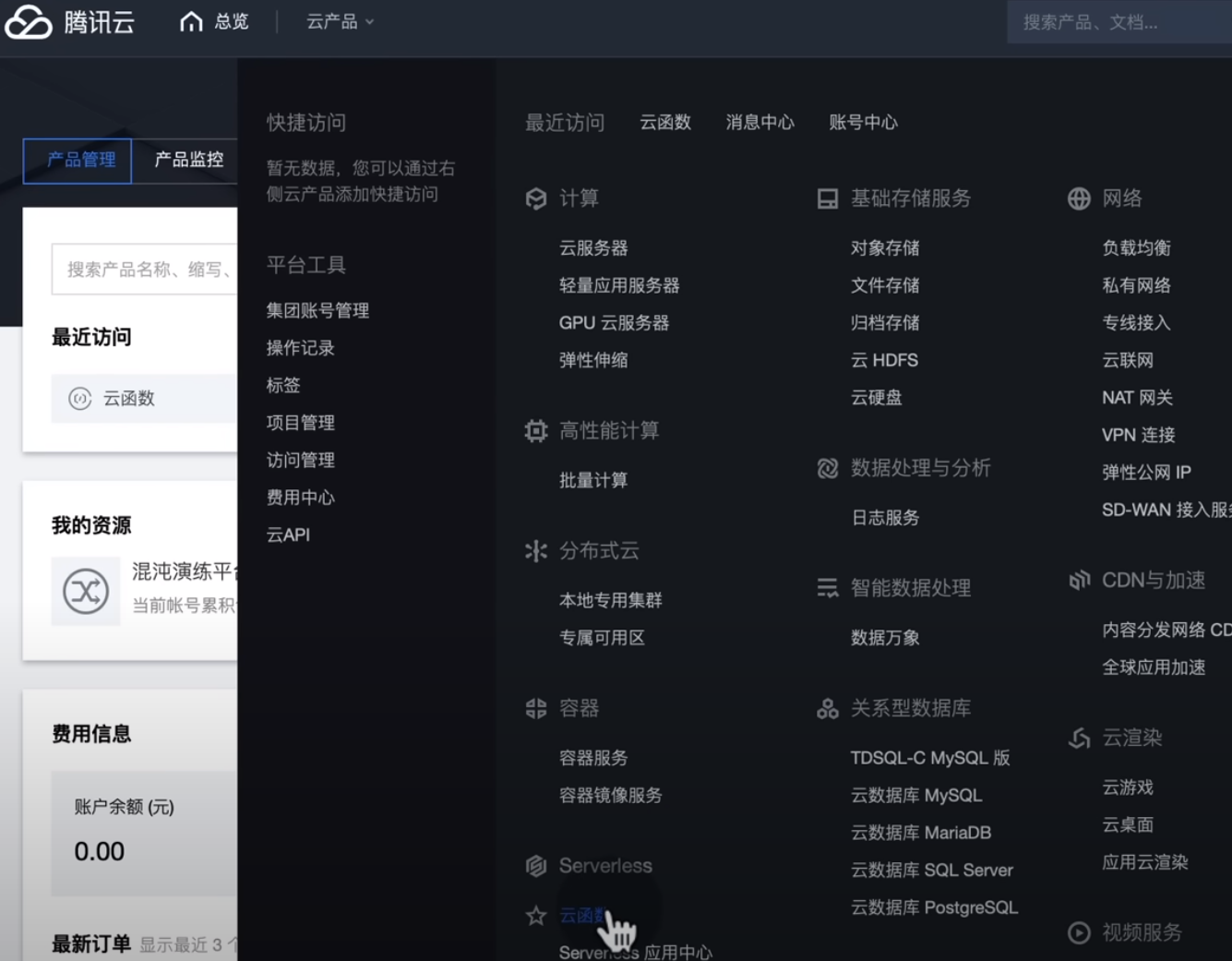Open 日志服务 product

click(x=885, y=518)
